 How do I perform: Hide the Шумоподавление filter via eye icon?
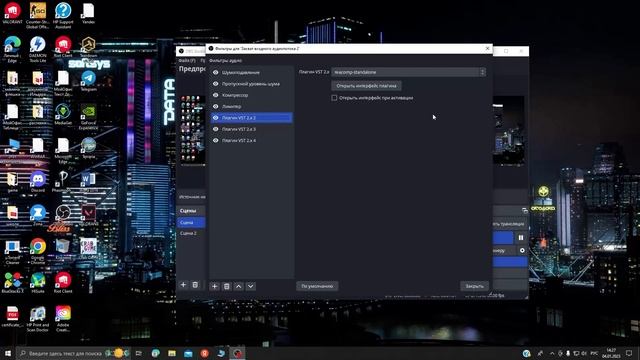pos(216,72)
